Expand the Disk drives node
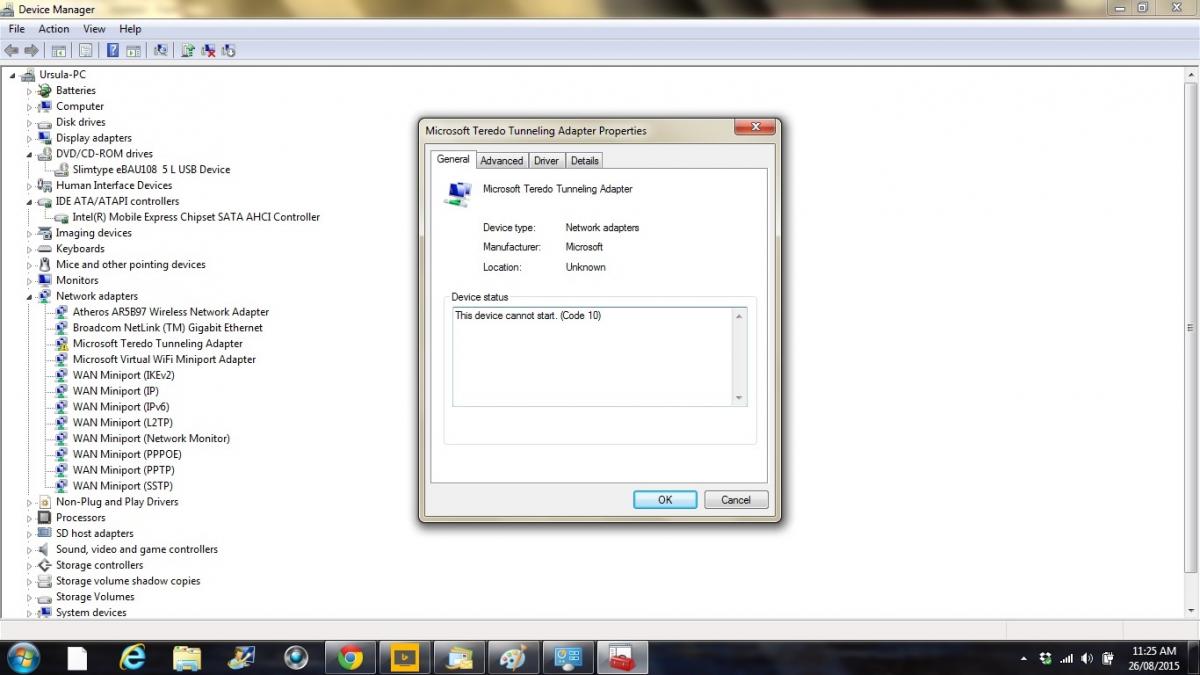This screenshot has width=1200, height=675. point(29,122)
